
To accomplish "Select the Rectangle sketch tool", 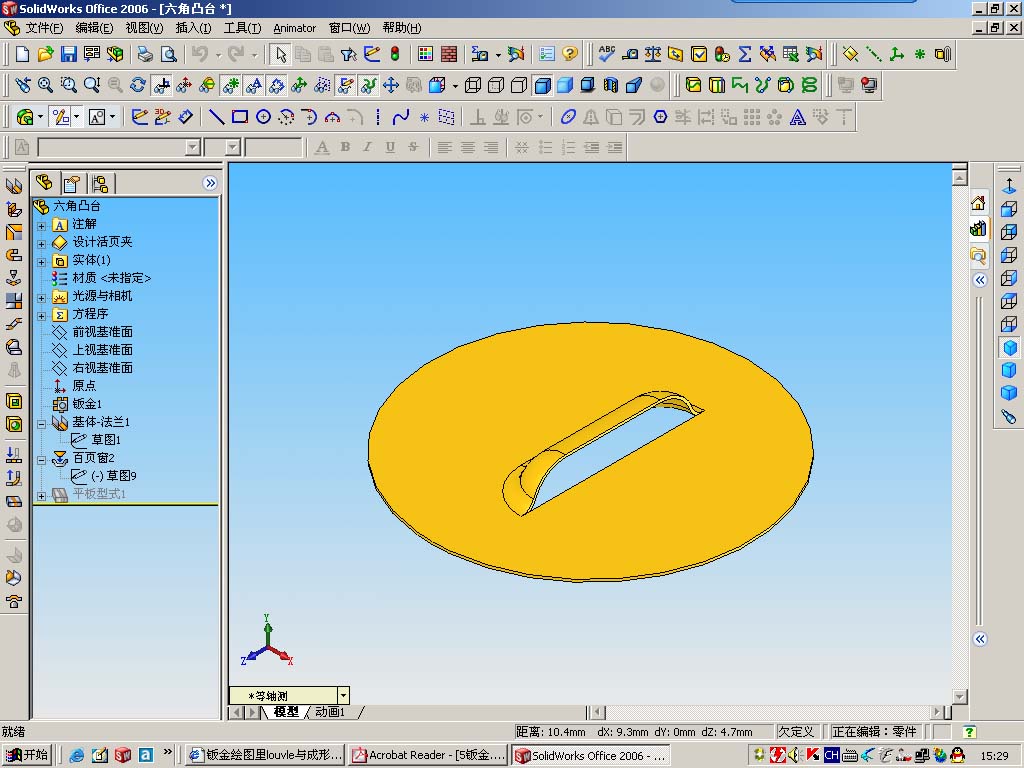I will click(240, 117).
